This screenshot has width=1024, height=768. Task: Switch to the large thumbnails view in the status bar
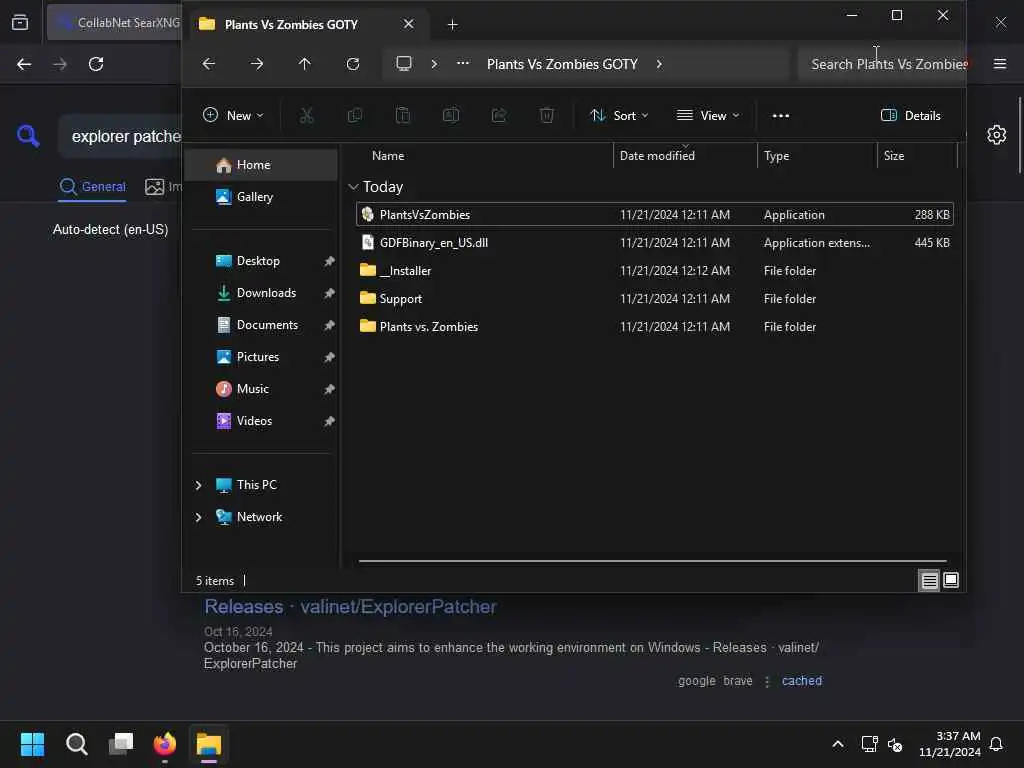click(951, 580)
